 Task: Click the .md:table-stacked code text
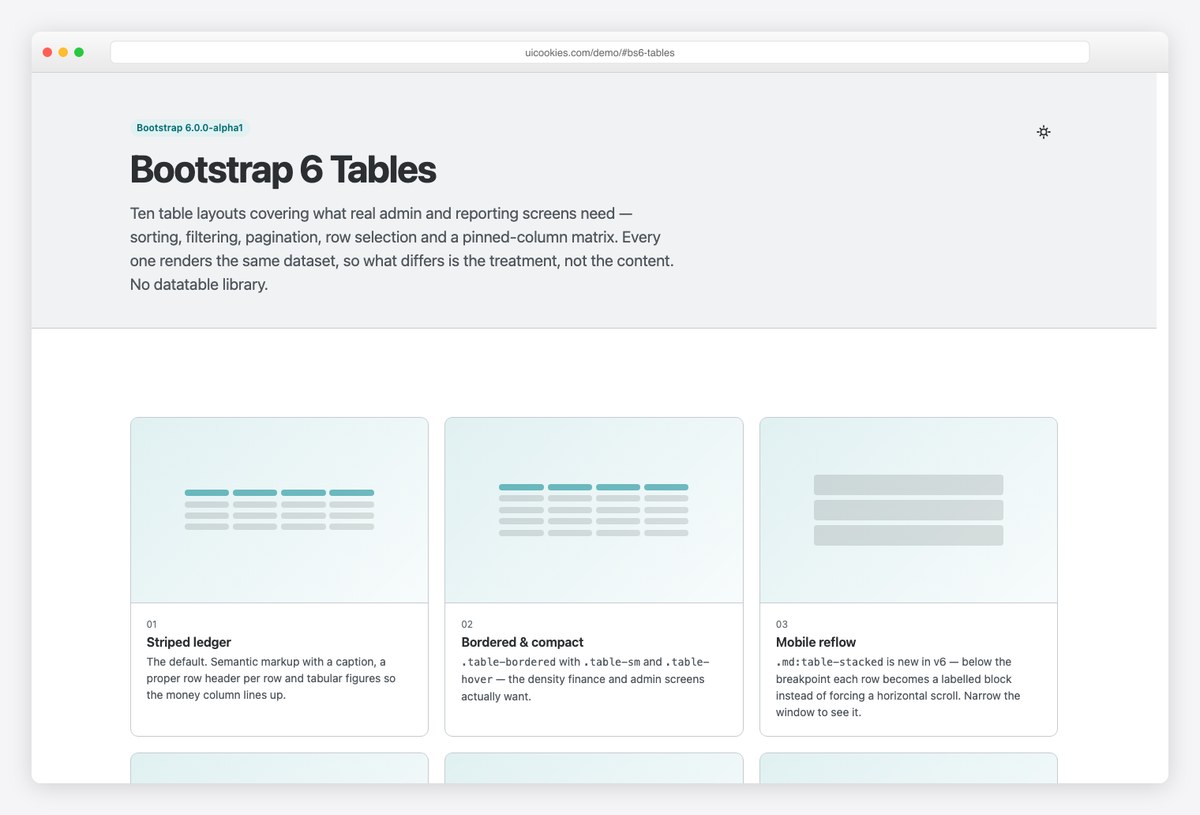pyautogui.click(x=830, y=662)
